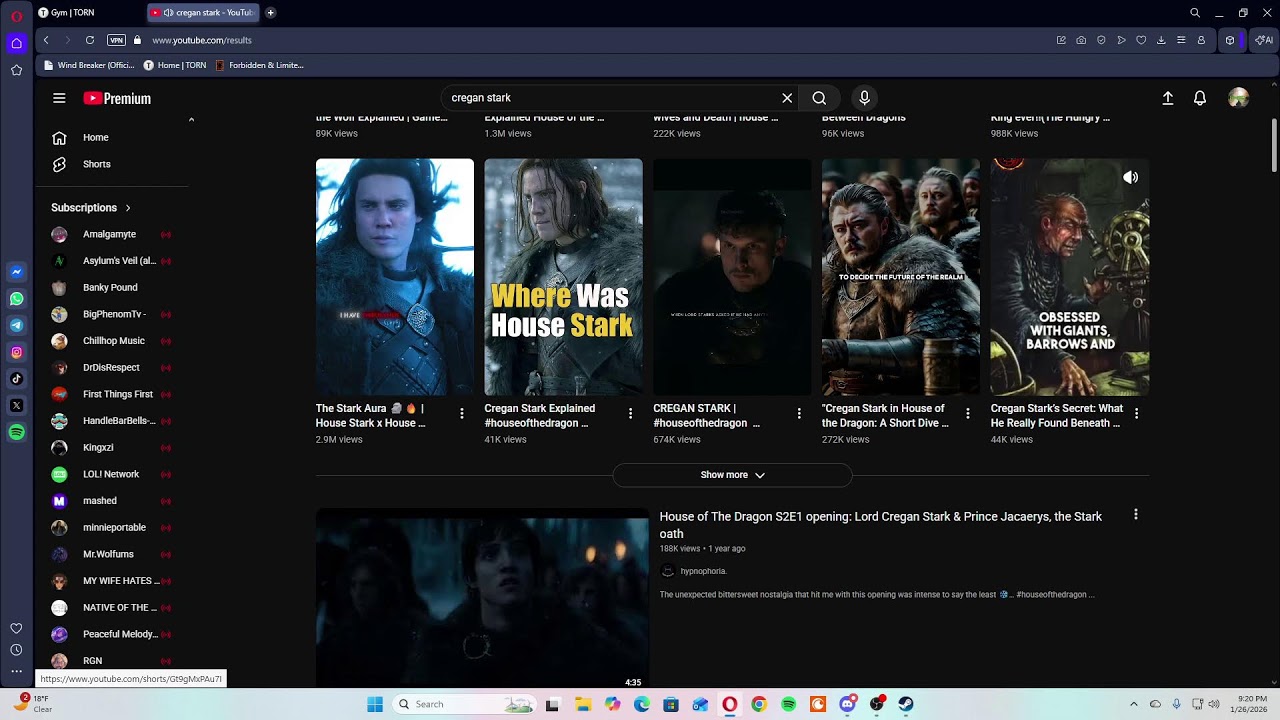Image resolution: width=1280 pixels, height=720 pixels.
Task: Show hidden system tray icons
Action: click(x=1133, y=704)
